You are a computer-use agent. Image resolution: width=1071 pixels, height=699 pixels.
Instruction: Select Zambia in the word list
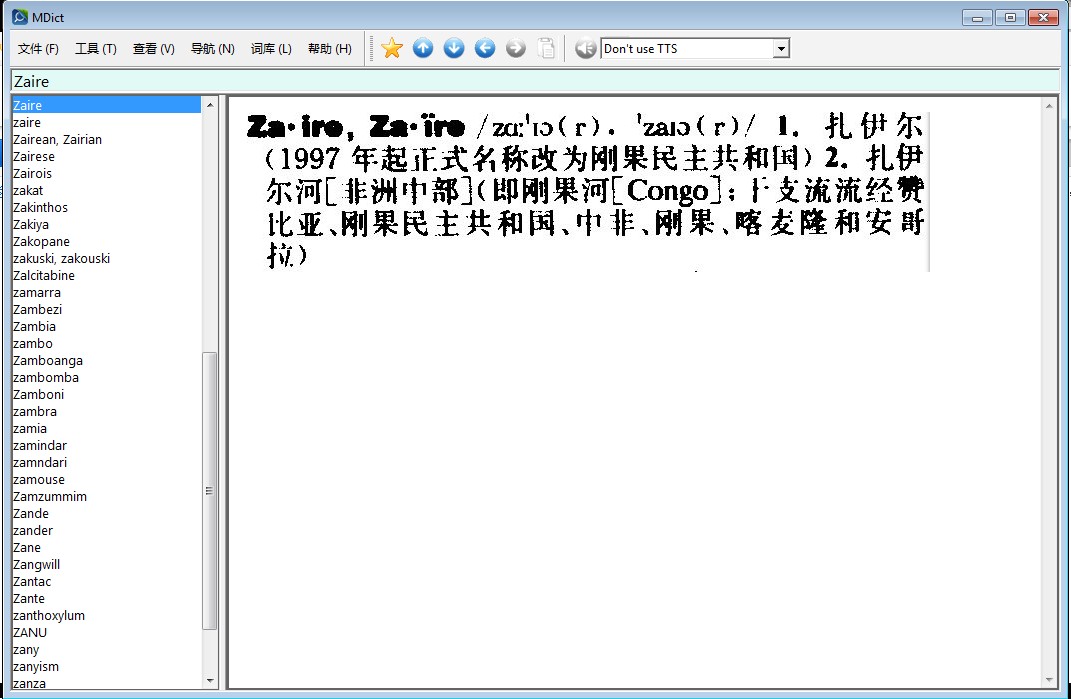tap(34, 327)
